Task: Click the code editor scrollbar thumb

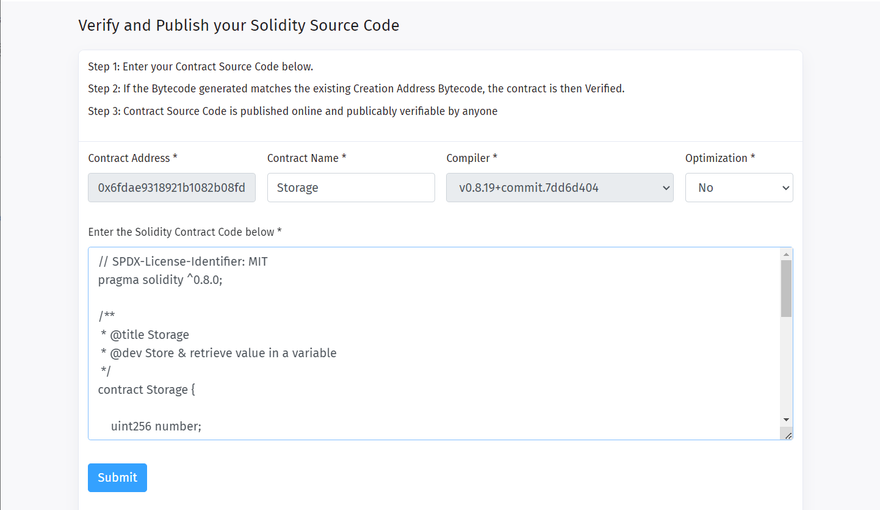Action: 786,288
